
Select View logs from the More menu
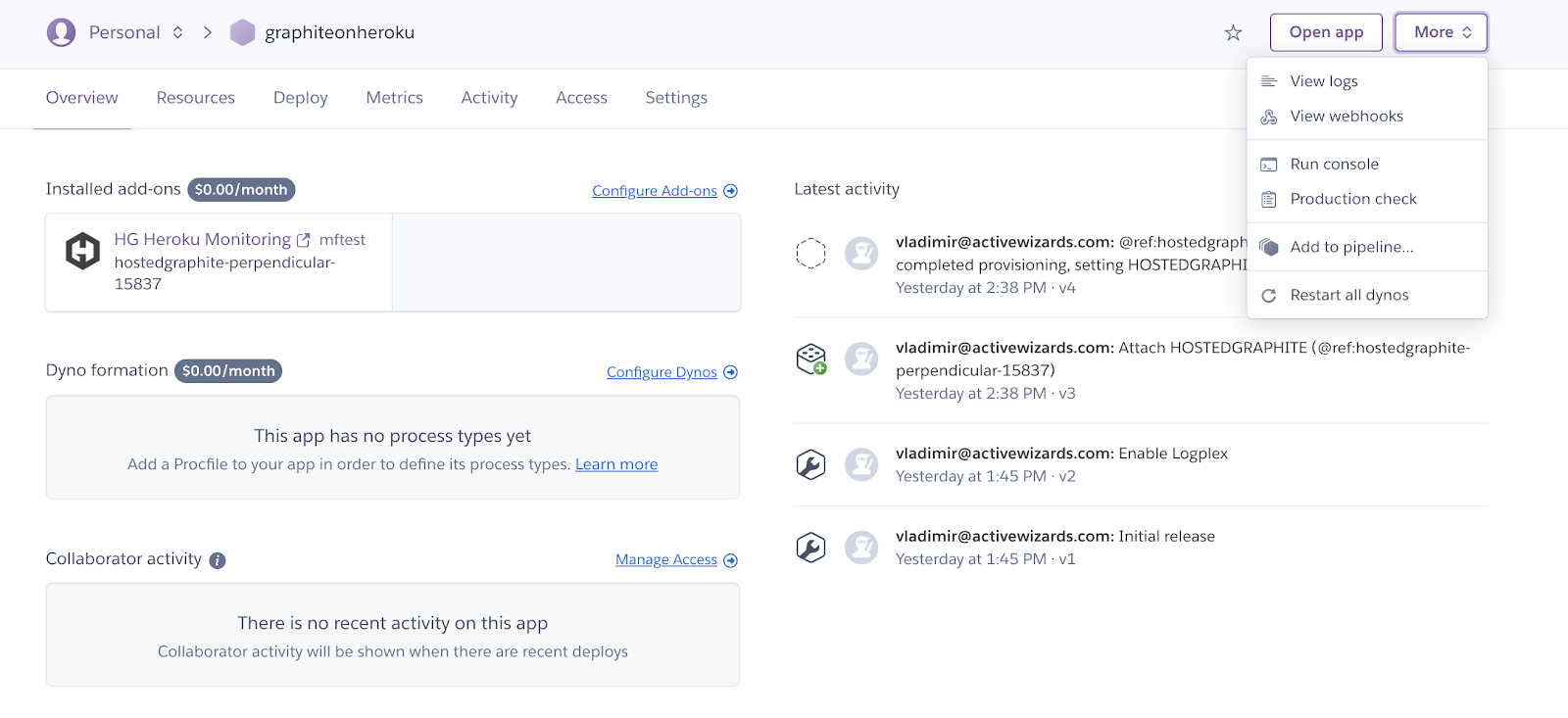[1367, 81]
